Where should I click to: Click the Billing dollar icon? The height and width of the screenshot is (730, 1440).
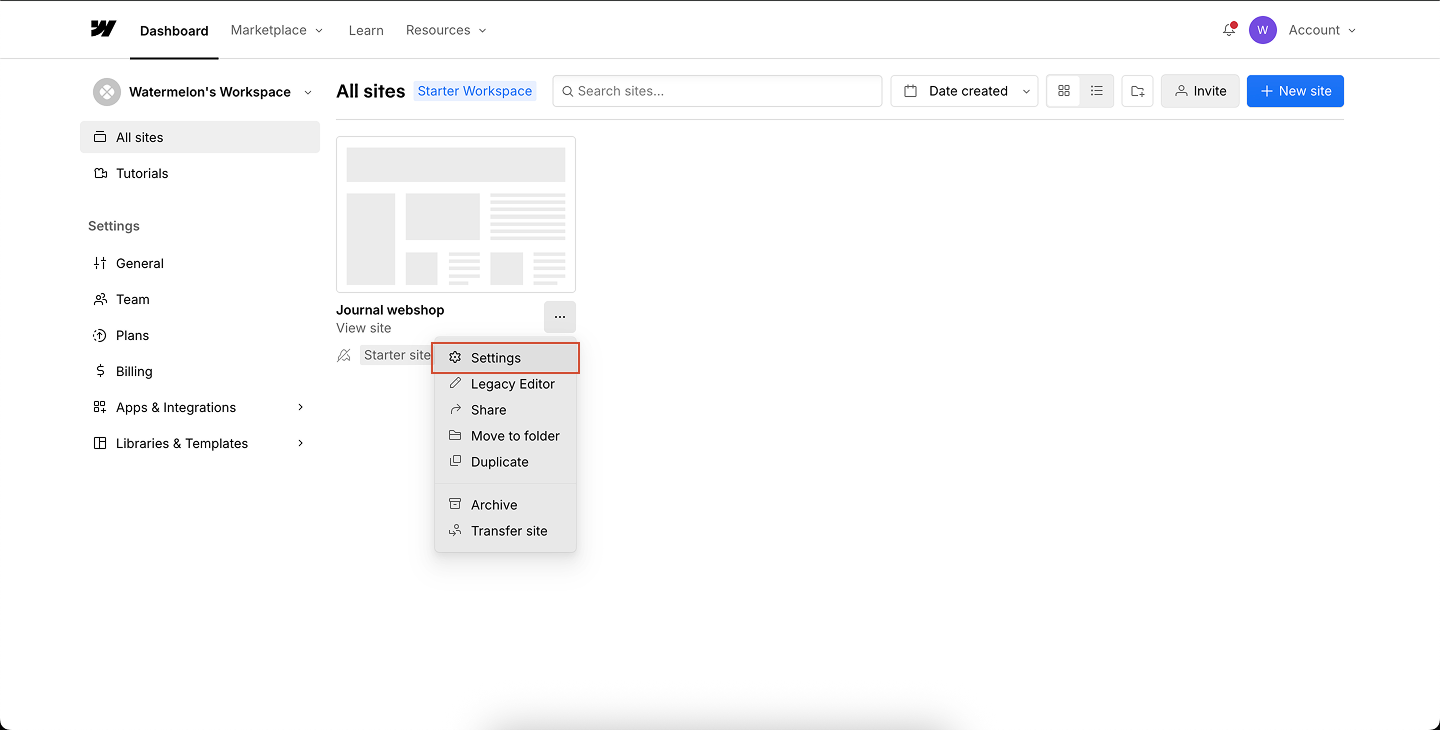[x=100, y=371]
